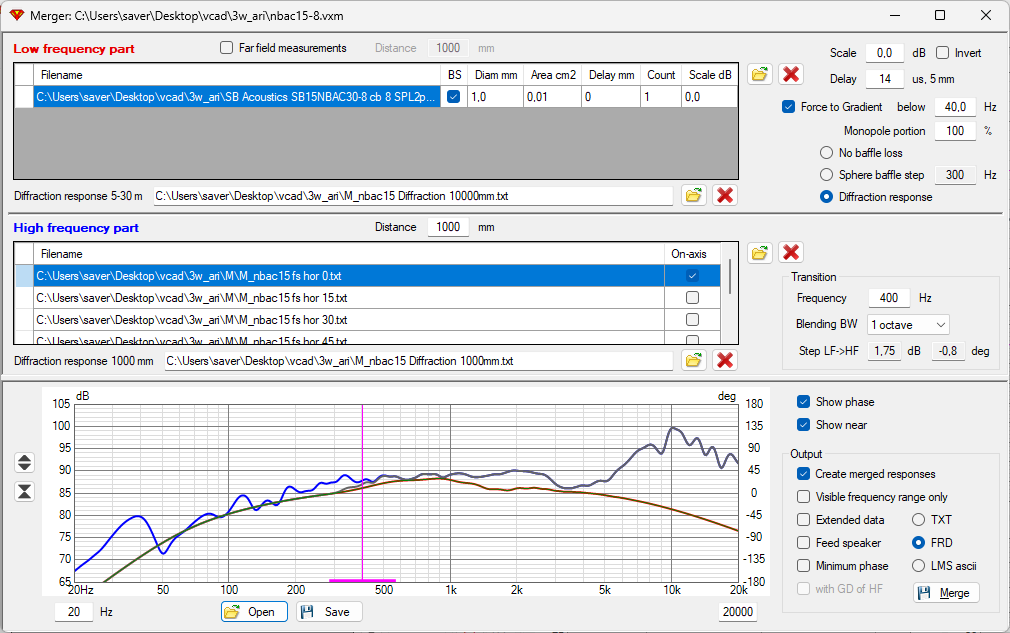Browse for Diffraction response 5-30 m file
1010x633 pixels.
tap(693, 195)
